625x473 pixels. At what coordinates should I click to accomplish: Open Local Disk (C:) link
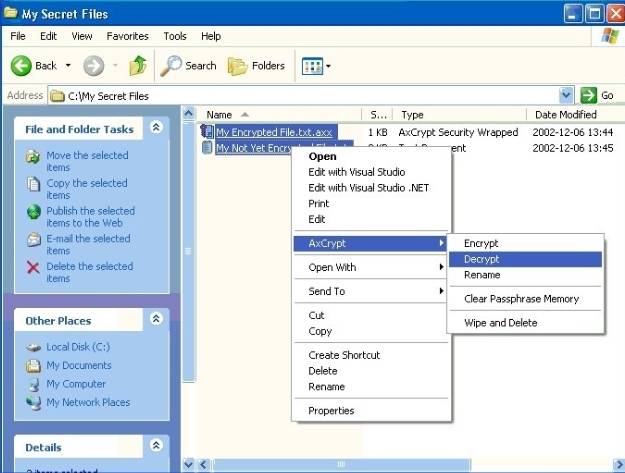coord(78,347)
